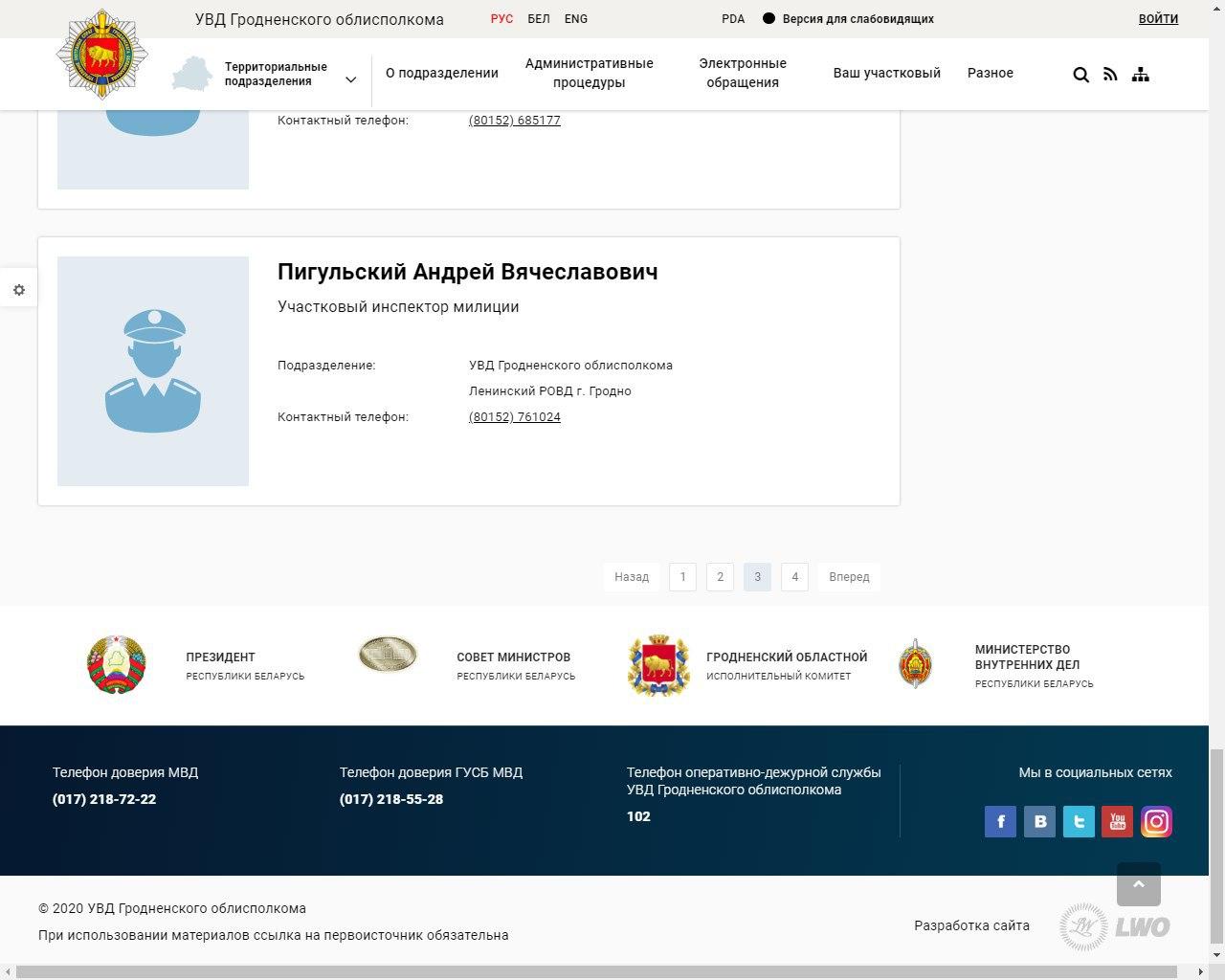The image size is (1225, 980).
Task: Open the Instagram social icon
Action: 1156,822
